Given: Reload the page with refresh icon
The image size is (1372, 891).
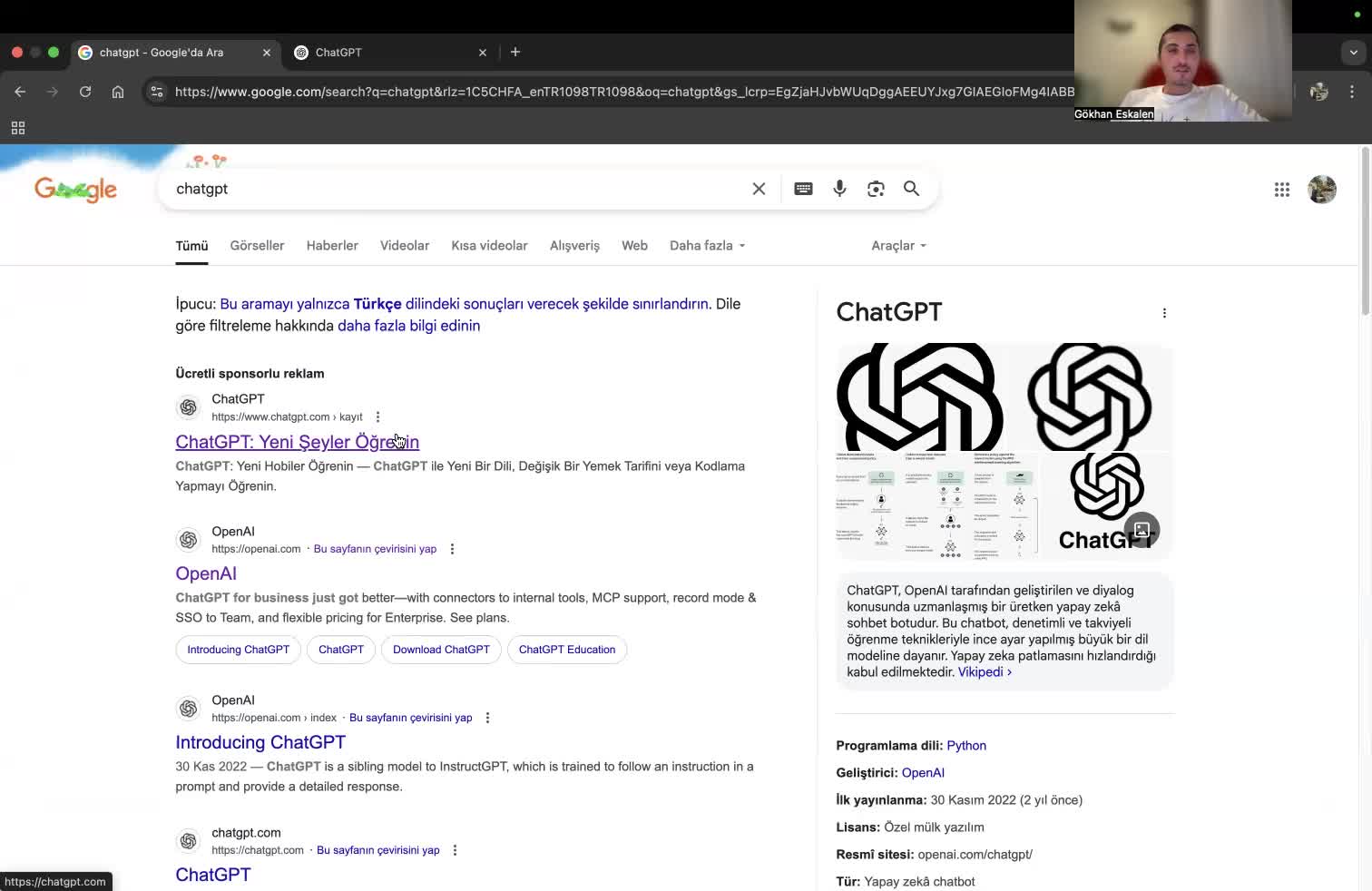Looking at the screenshot, I should 85,92.
